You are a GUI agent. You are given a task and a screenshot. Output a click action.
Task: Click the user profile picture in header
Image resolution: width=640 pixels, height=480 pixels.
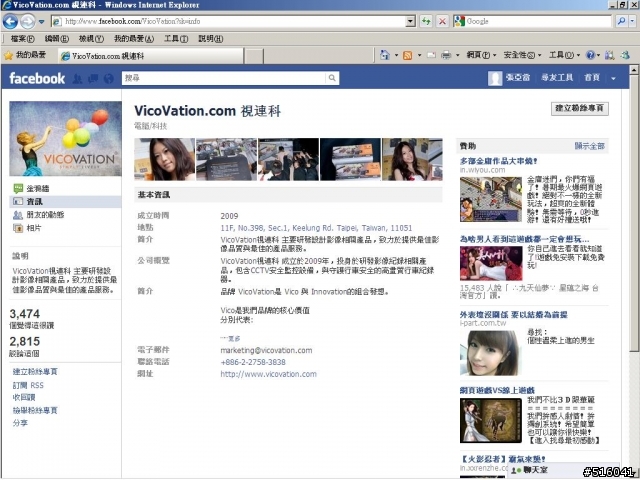tap(495, 78)
